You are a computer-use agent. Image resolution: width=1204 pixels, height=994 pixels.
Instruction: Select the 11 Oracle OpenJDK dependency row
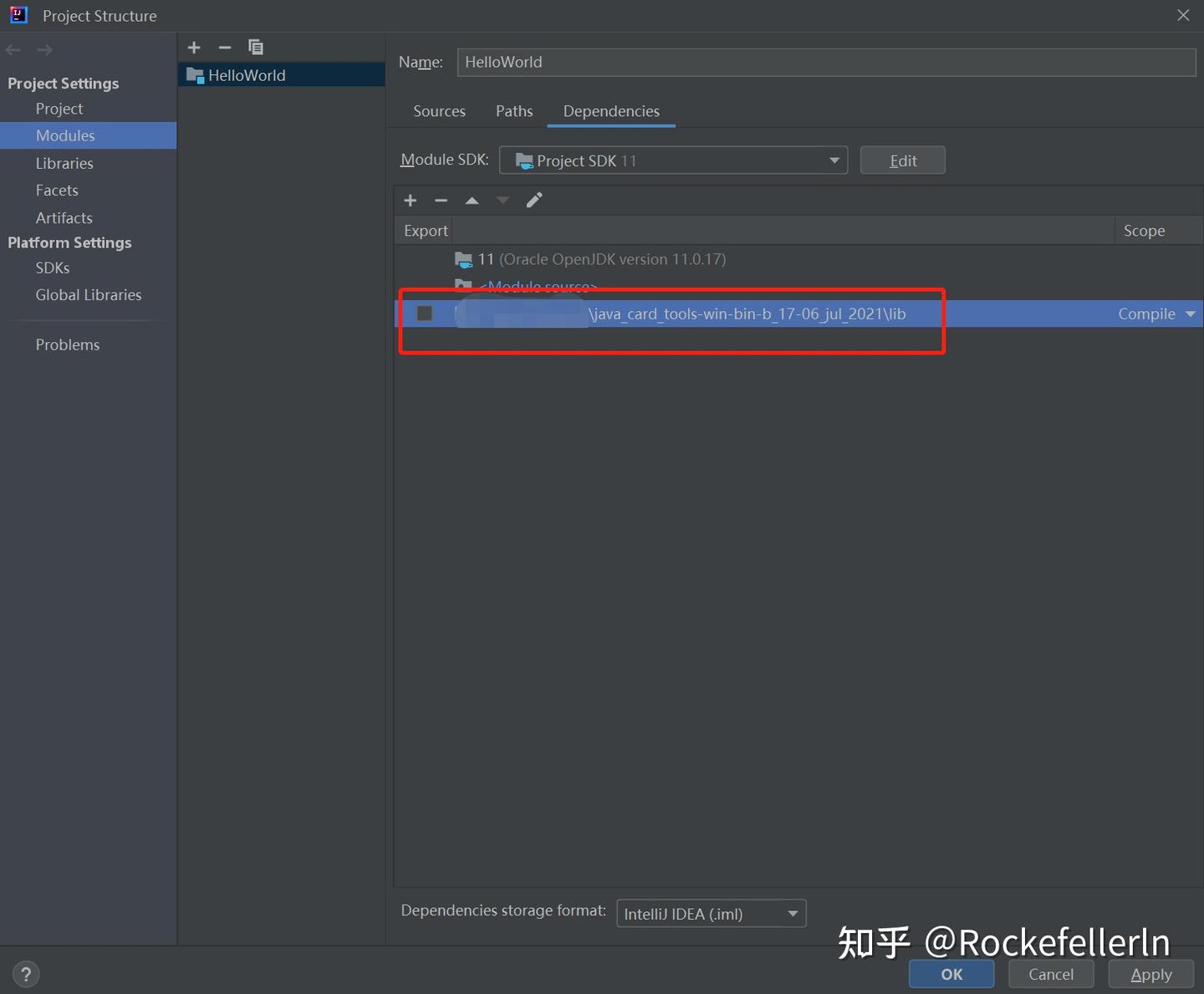[x=798, y=259]
